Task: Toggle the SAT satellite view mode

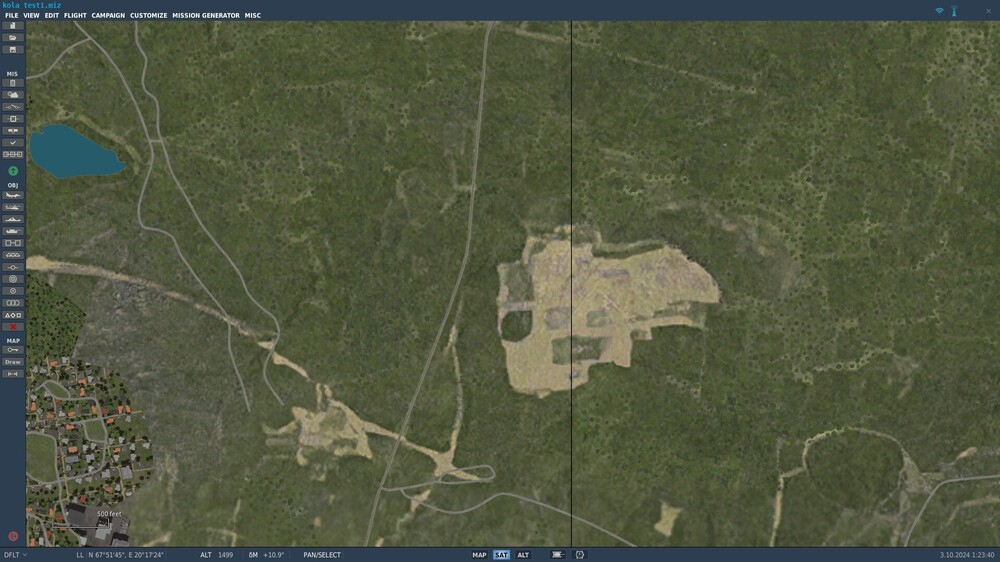Action: (501, 555)
